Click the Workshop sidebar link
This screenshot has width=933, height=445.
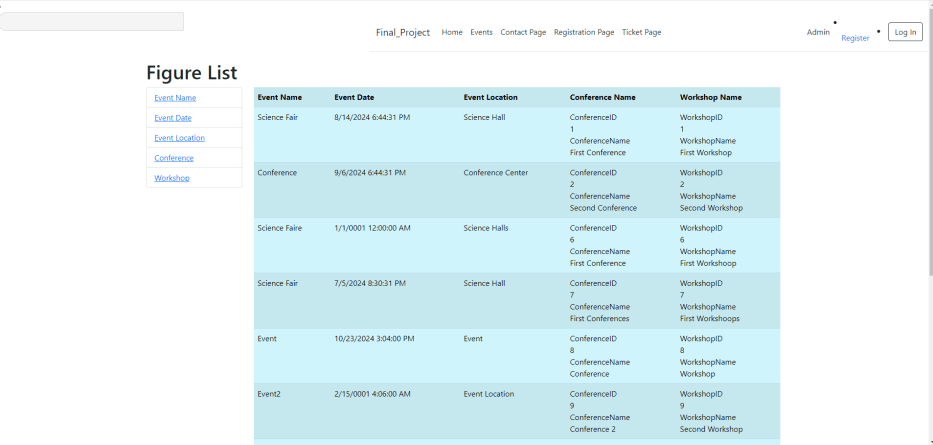tap(172, 178)
